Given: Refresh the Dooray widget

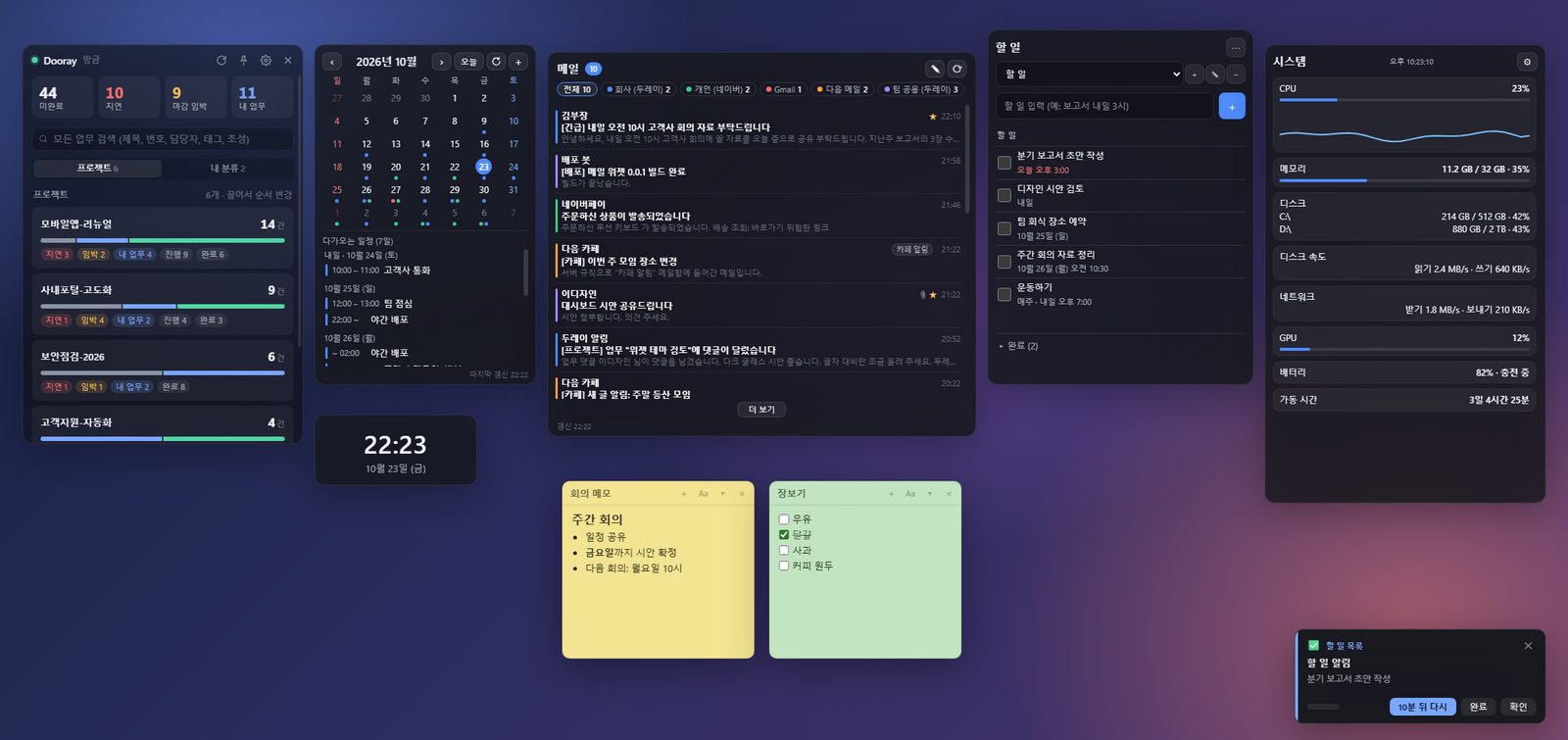Looking at the screenshot, I should [221, 61].
